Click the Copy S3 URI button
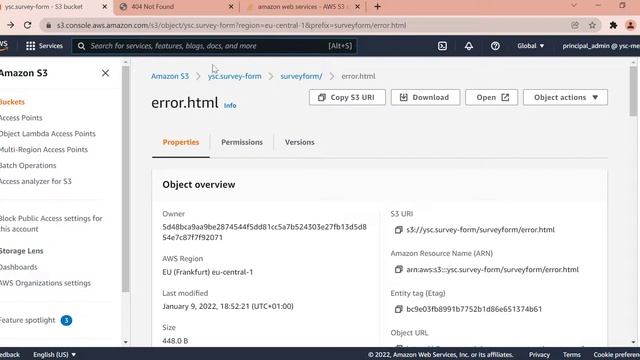 point(347,98)
